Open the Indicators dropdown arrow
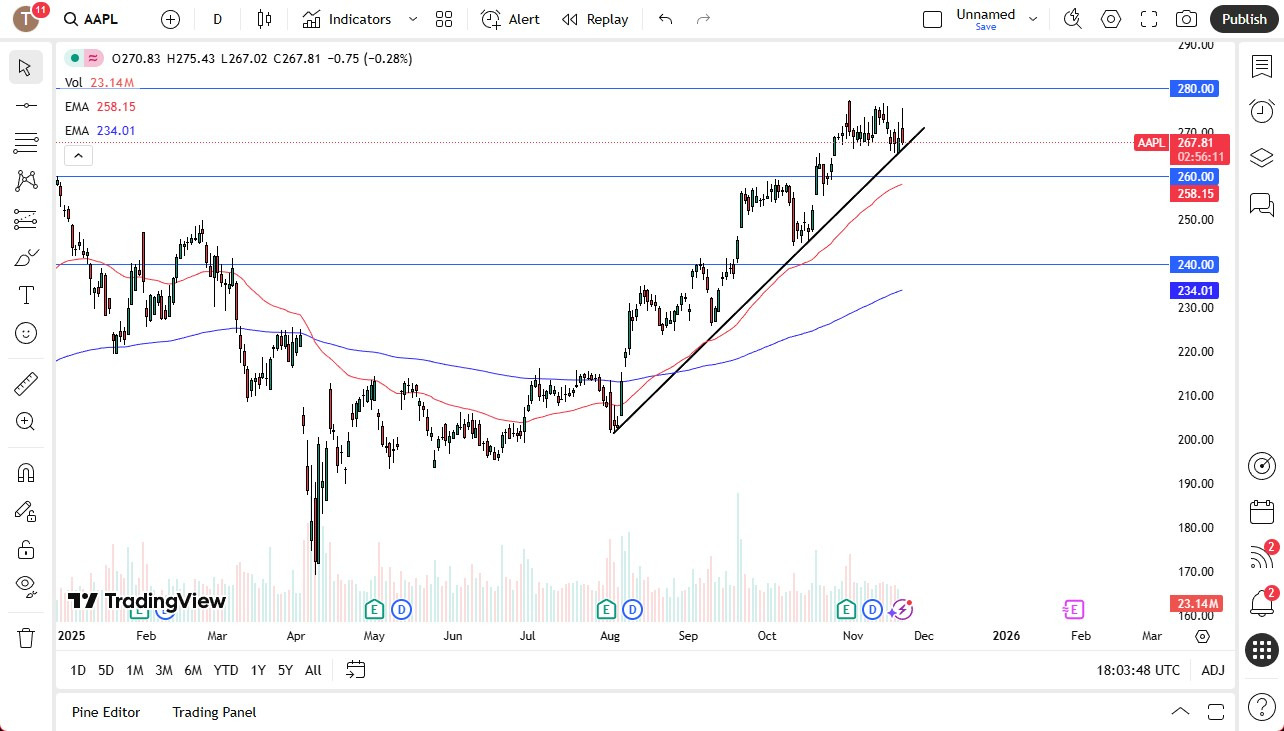 tap(412, 18)
